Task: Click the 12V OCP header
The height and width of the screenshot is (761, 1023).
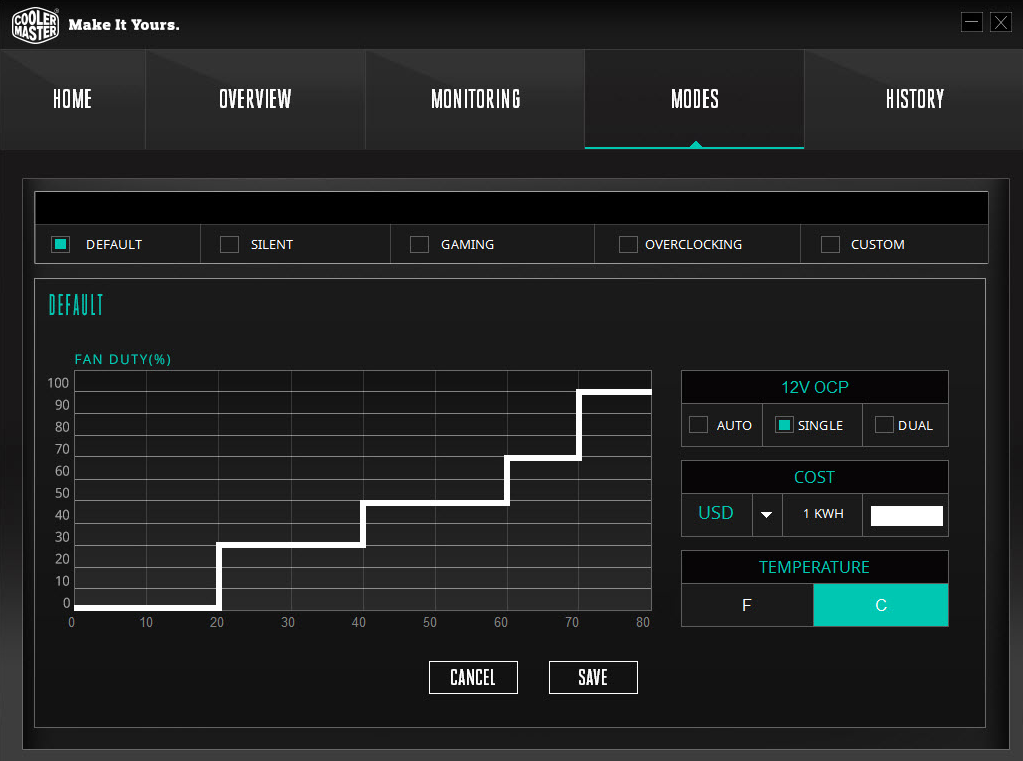Action: click(x=815, y=387)
